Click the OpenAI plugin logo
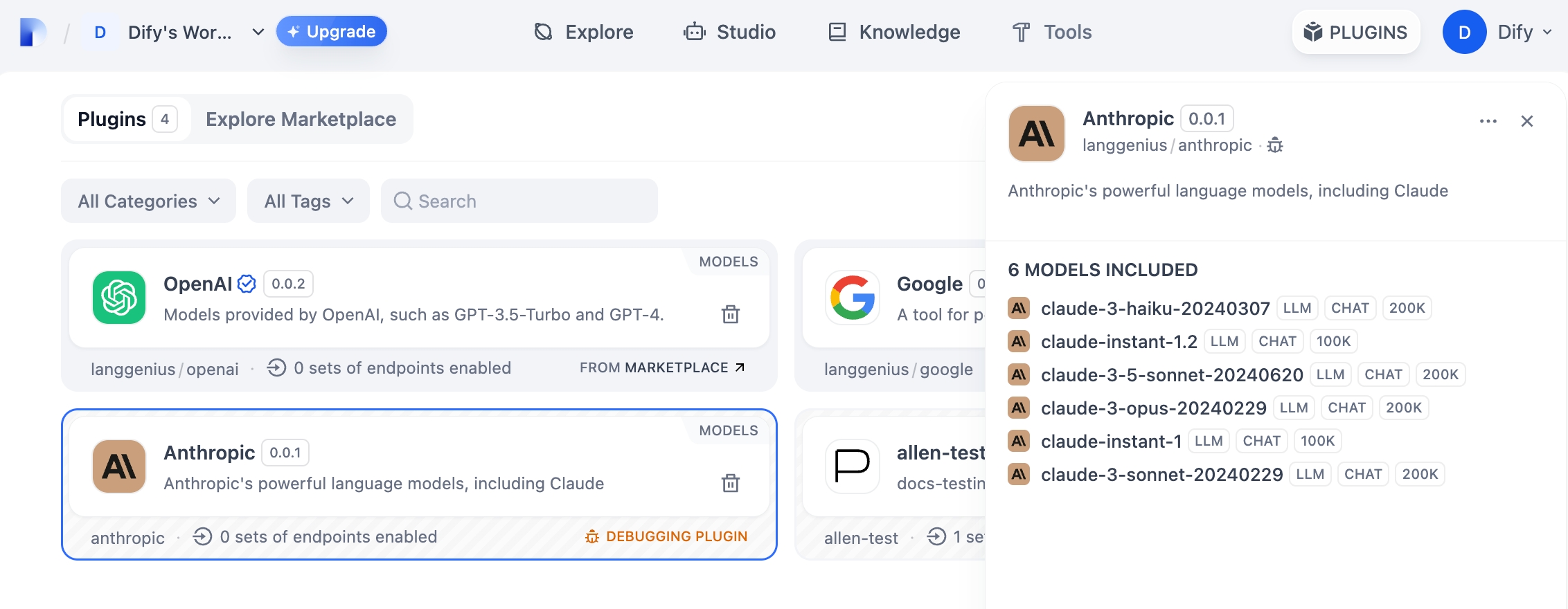1568x609 pixels. click(x=119, y=298)
